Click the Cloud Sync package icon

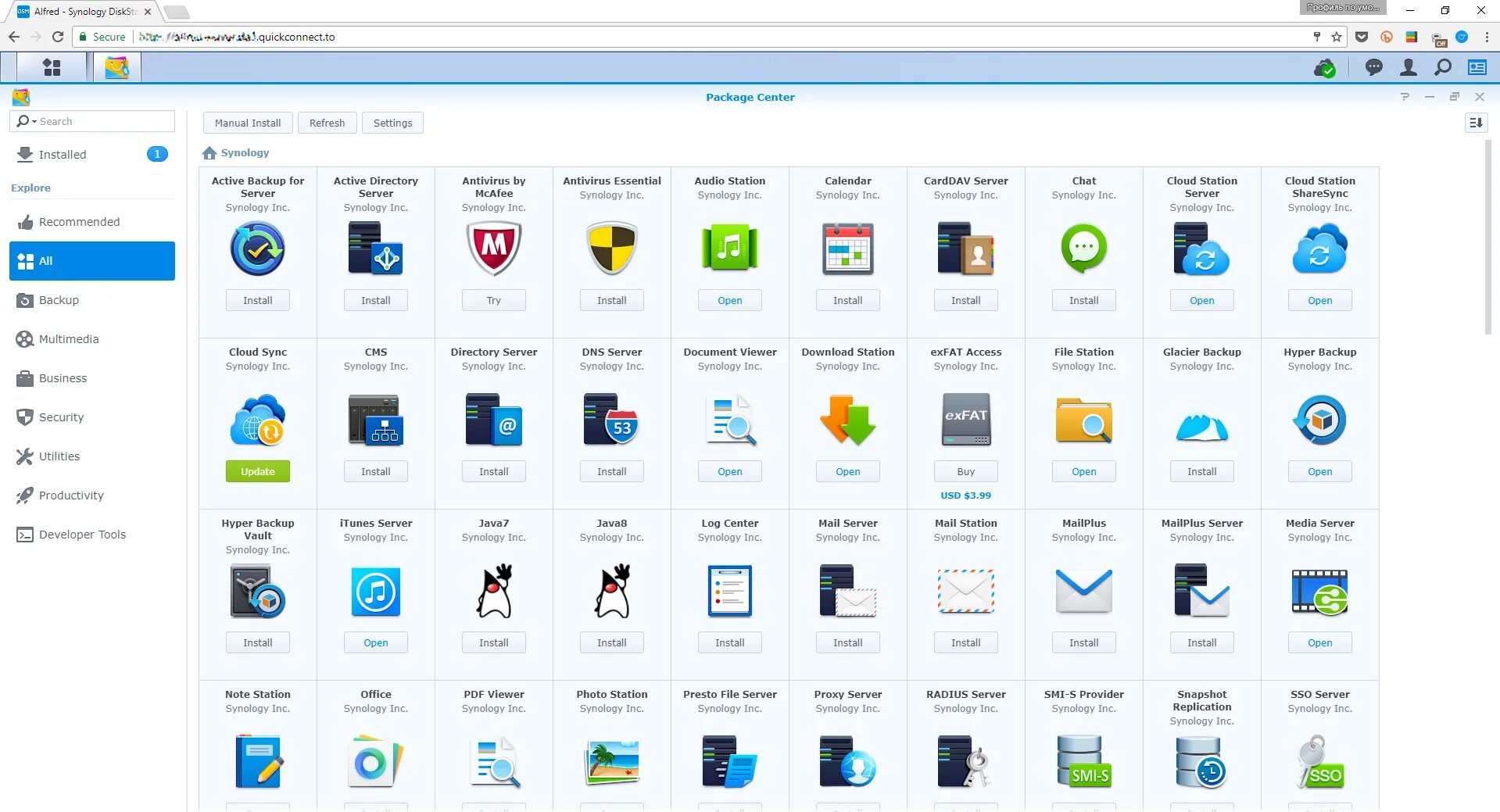[258, 420]
